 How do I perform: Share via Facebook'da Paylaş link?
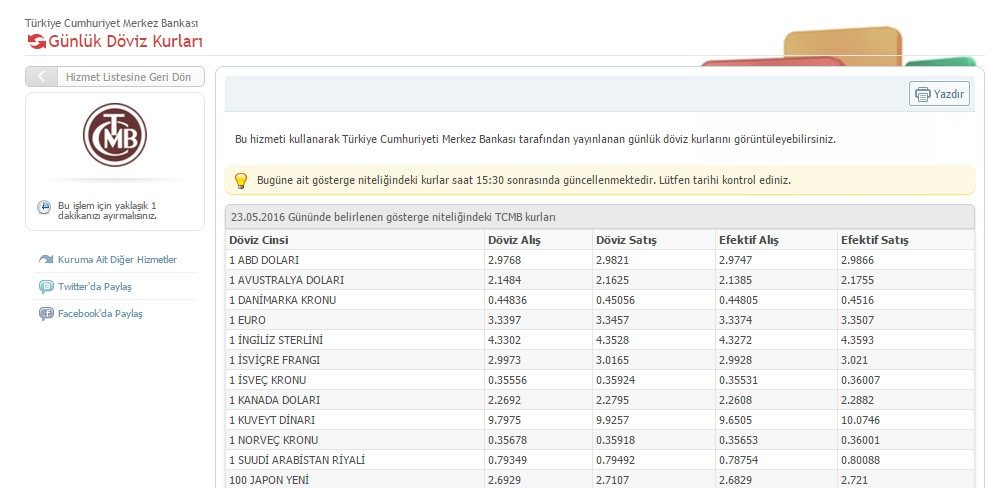100,314
